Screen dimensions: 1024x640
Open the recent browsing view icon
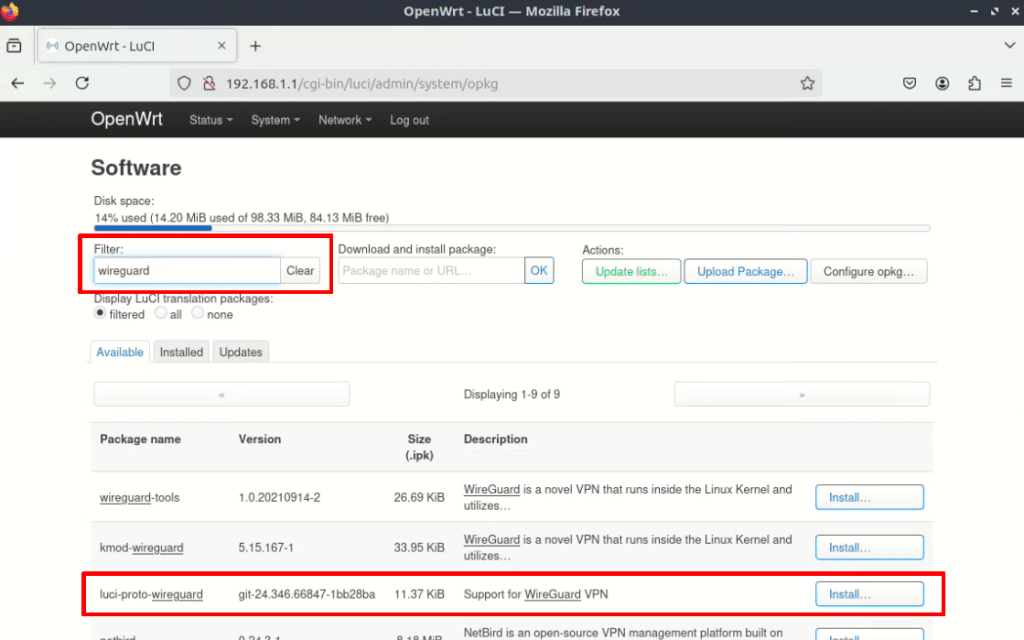point(14,46)
